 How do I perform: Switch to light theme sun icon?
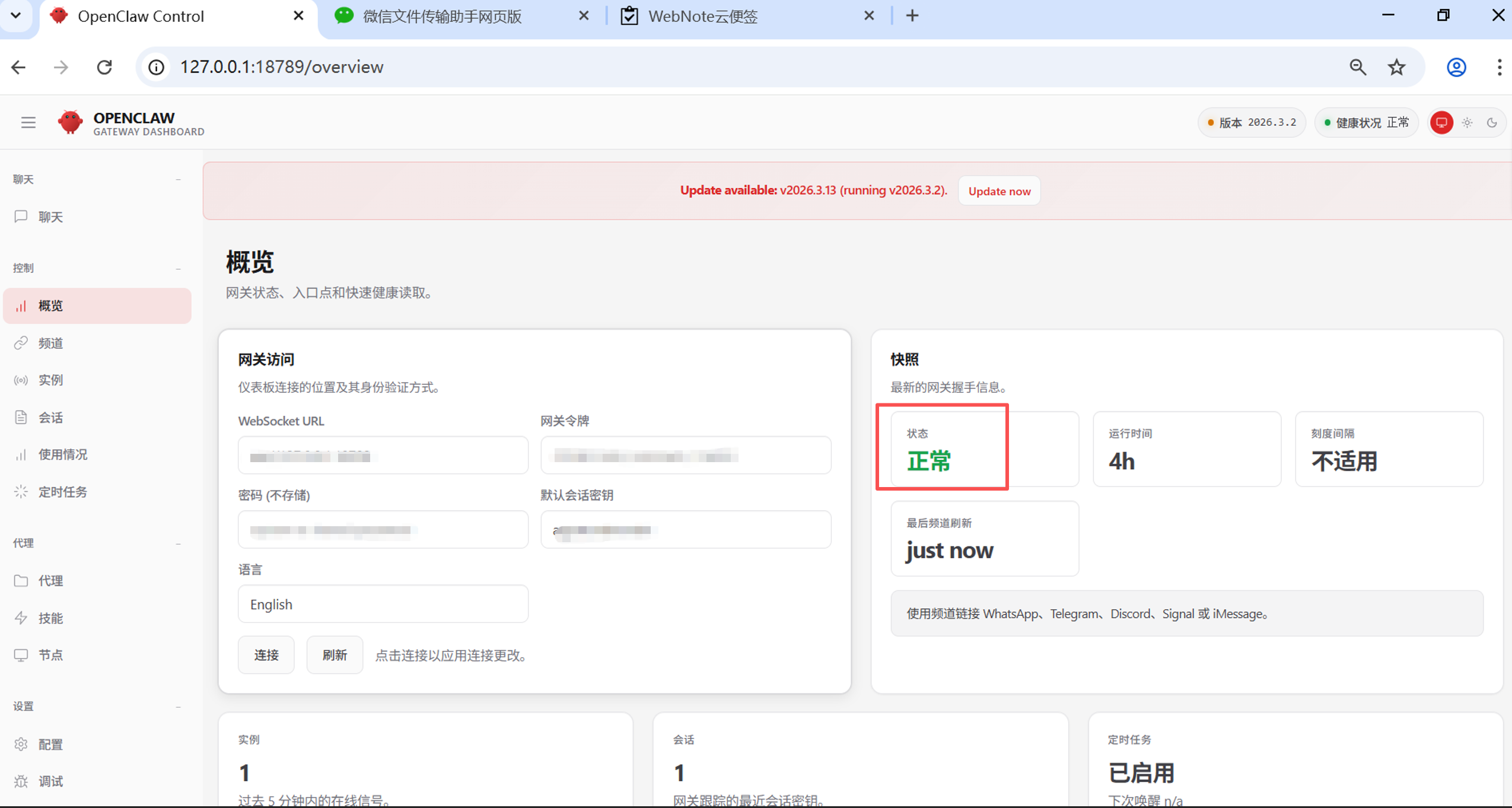pos(1467,123)
